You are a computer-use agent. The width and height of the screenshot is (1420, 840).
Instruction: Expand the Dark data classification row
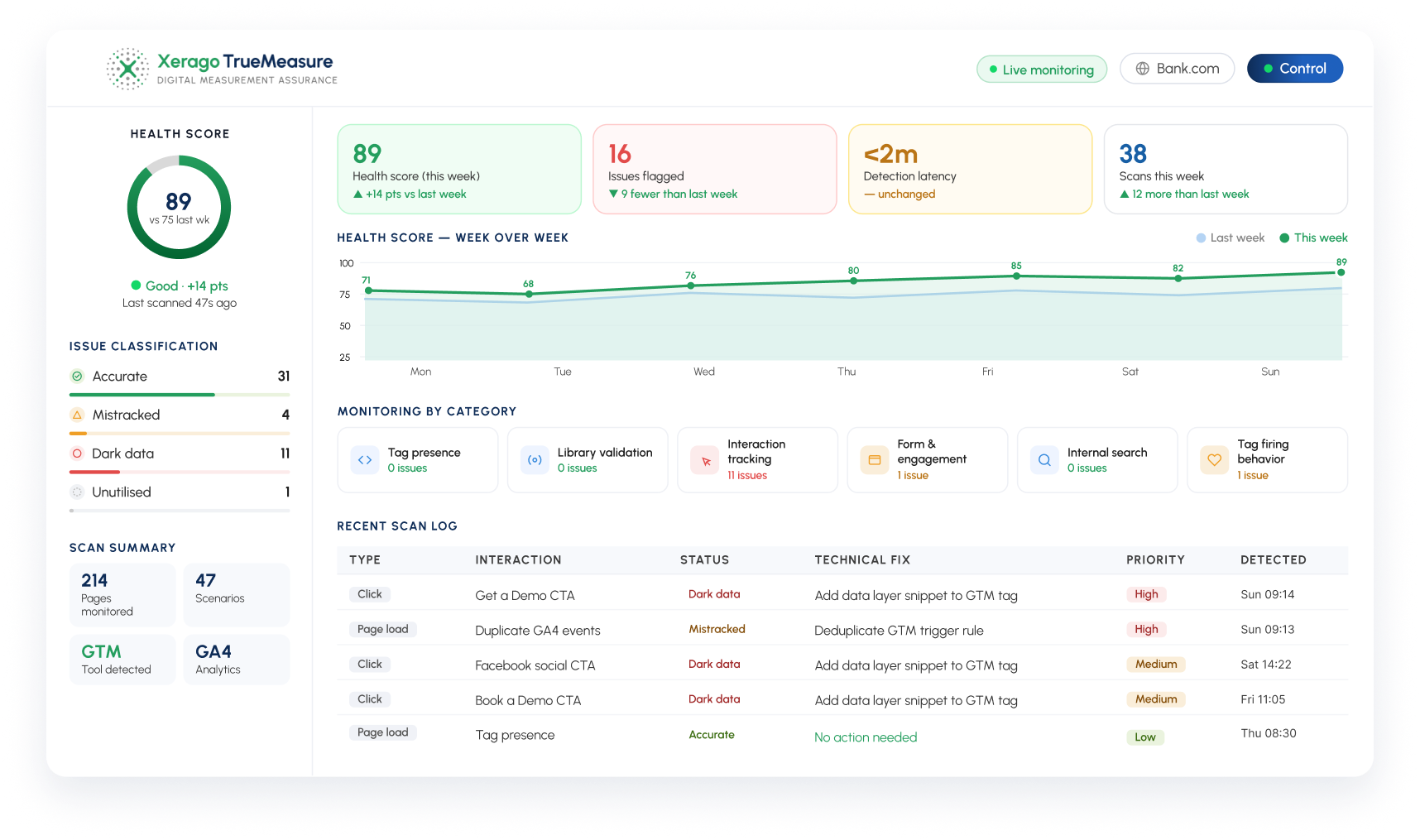(180, 454)
